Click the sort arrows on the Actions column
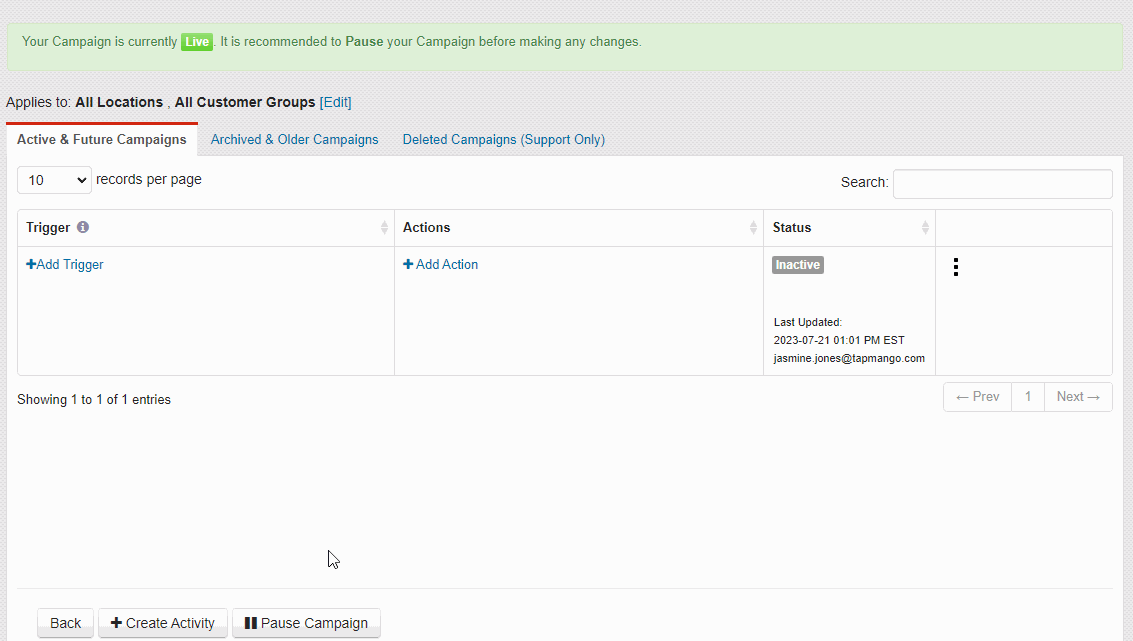The width and height of the screenshot is (1133, 641). pos(755,227)
